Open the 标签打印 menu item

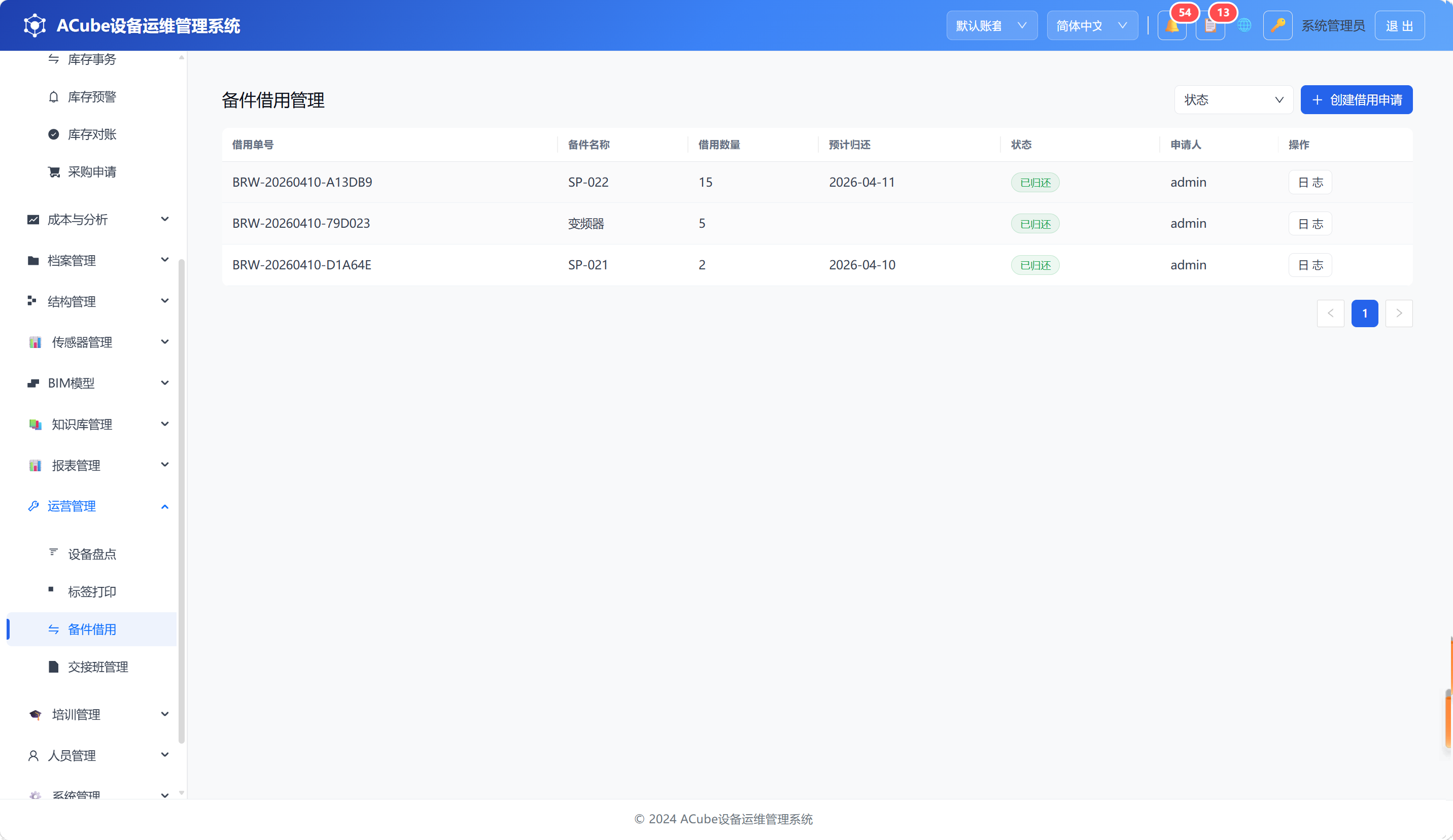pos(92,591)
